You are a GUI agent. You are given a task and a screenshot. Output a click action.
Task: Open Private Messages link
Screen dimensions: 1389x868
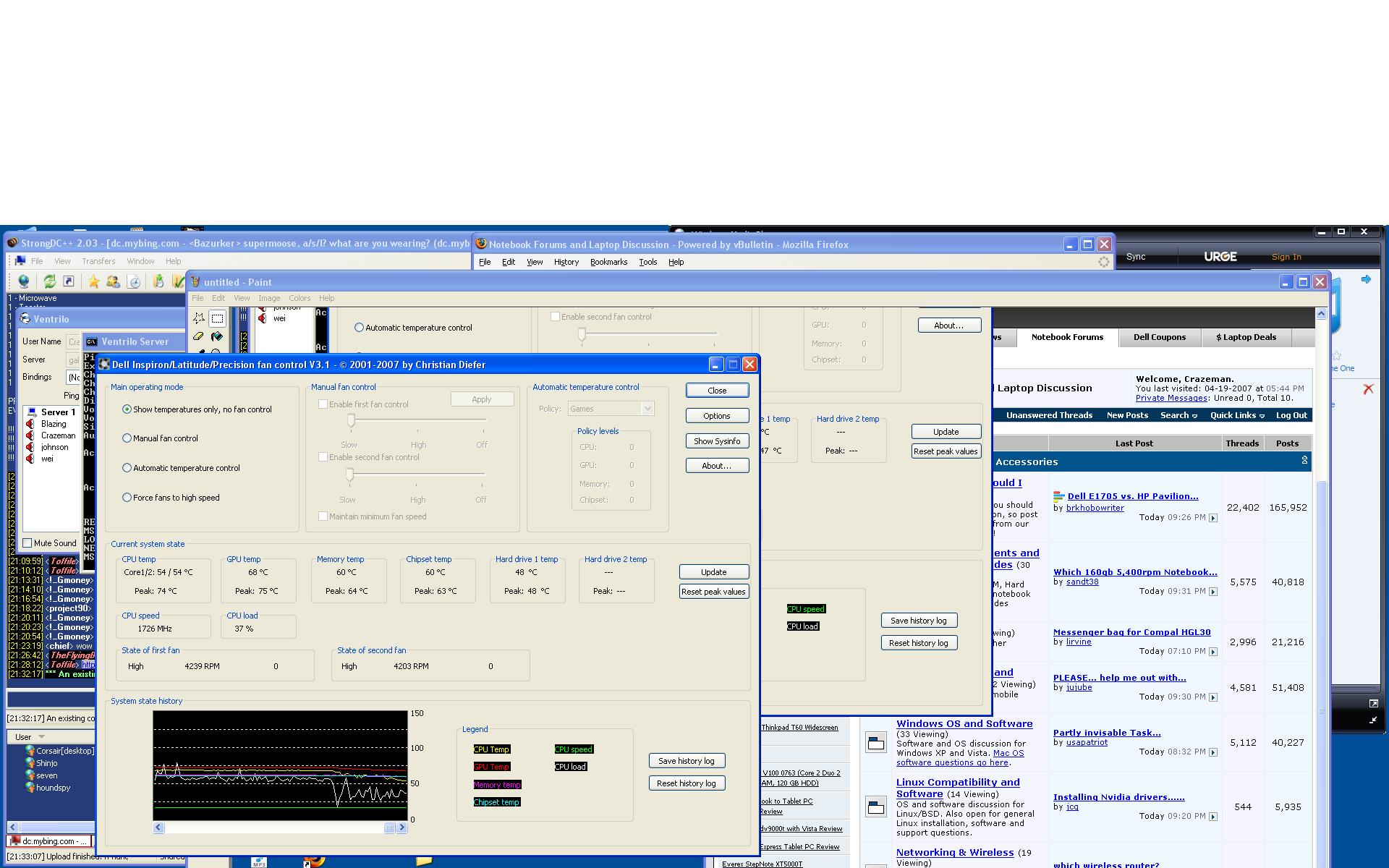click(x=1171, y=398)
